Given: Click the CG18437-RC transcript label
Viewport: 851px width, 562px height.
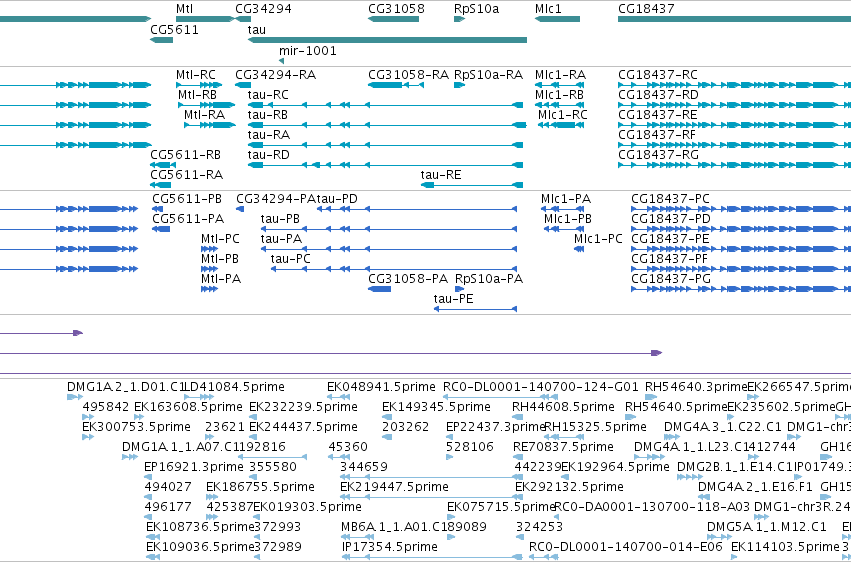Looking at the screenshot, I should click(x=658, y=75).
